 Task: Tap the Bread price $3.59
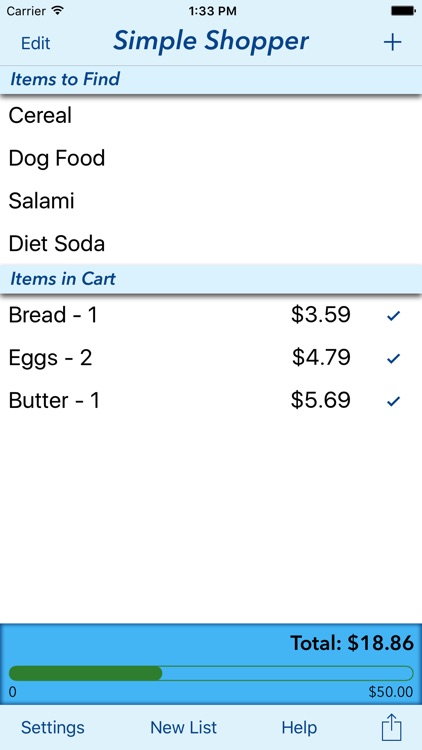(x=321, y=315)
